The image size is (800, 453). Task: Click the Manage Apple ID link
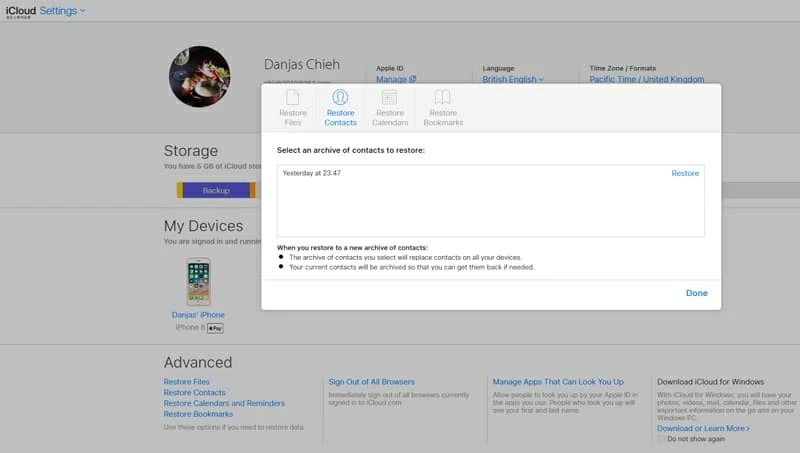[x=396, y=79]
